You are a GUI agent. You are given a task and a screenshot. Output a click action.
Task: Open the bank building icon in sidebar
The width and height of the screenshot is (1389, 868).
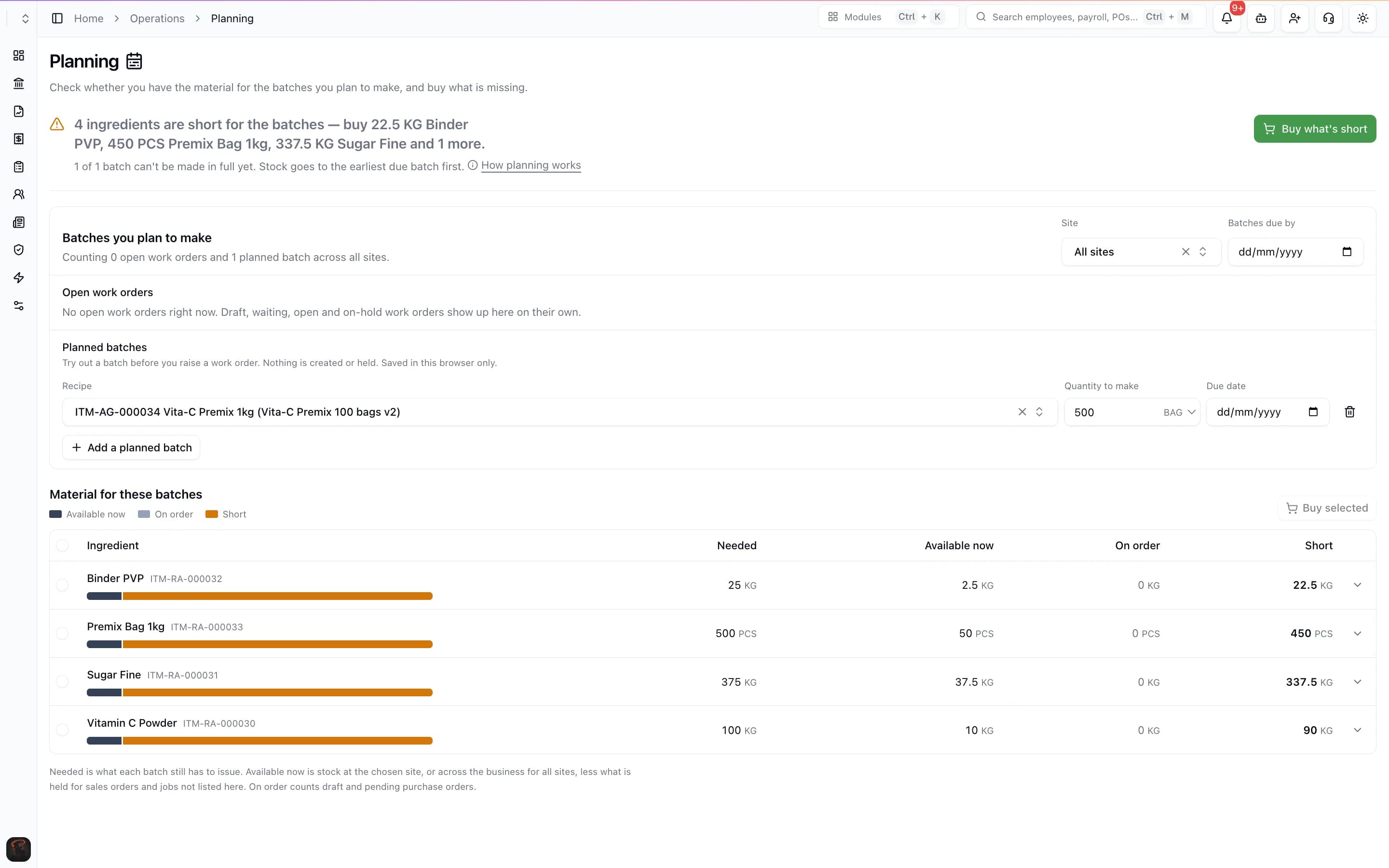tap(18, 83)
